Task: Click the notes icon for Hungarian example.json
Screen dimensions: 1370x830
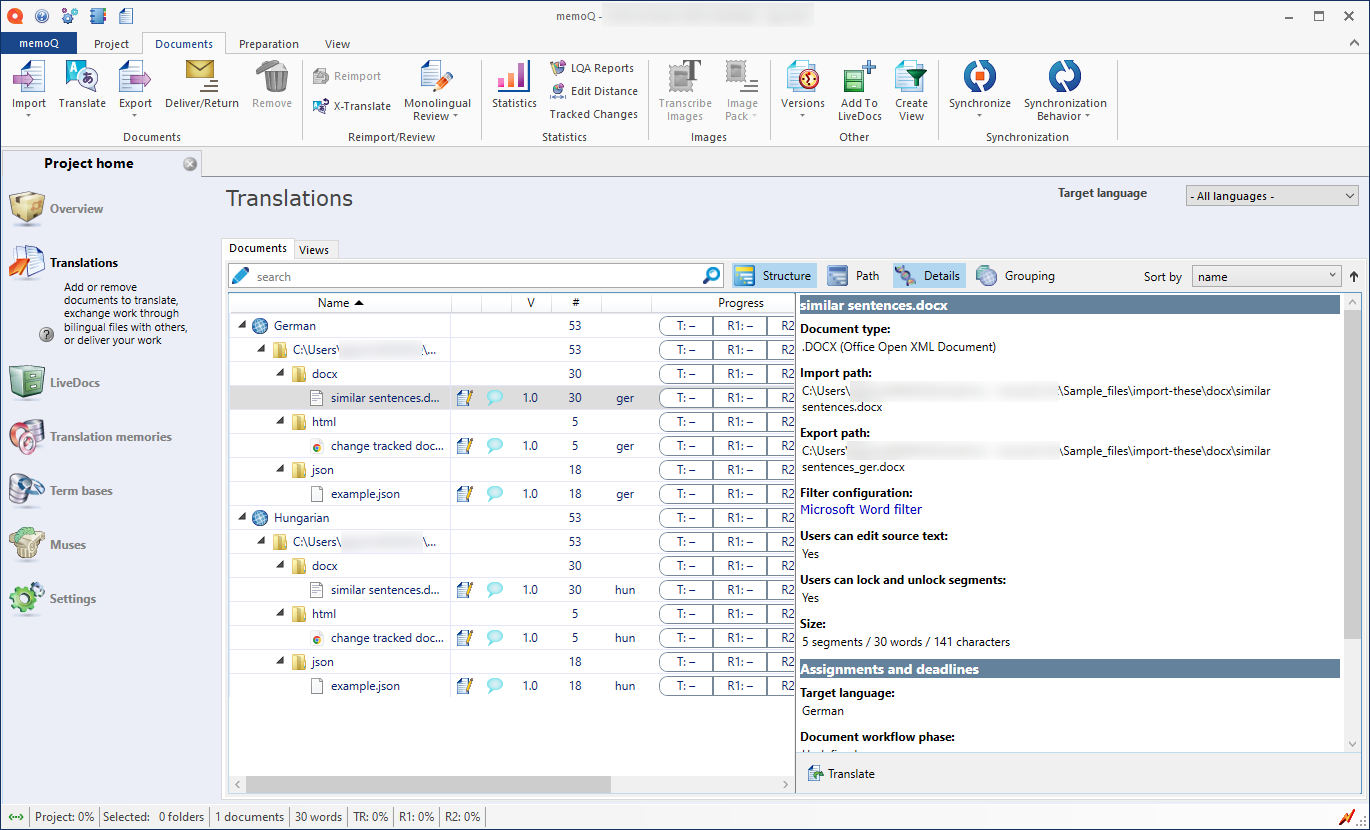Action: click(464, 686)
